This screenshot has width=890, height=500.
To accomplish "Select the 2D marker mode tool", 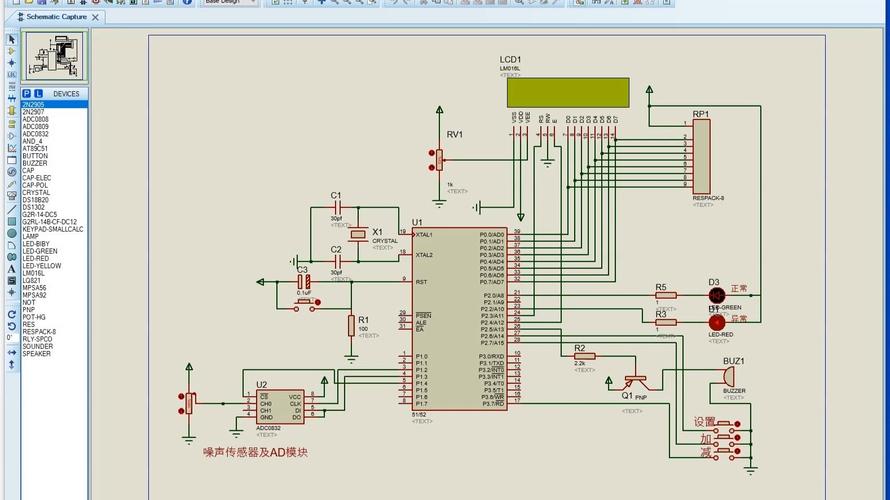I will [x=11, y=293].
